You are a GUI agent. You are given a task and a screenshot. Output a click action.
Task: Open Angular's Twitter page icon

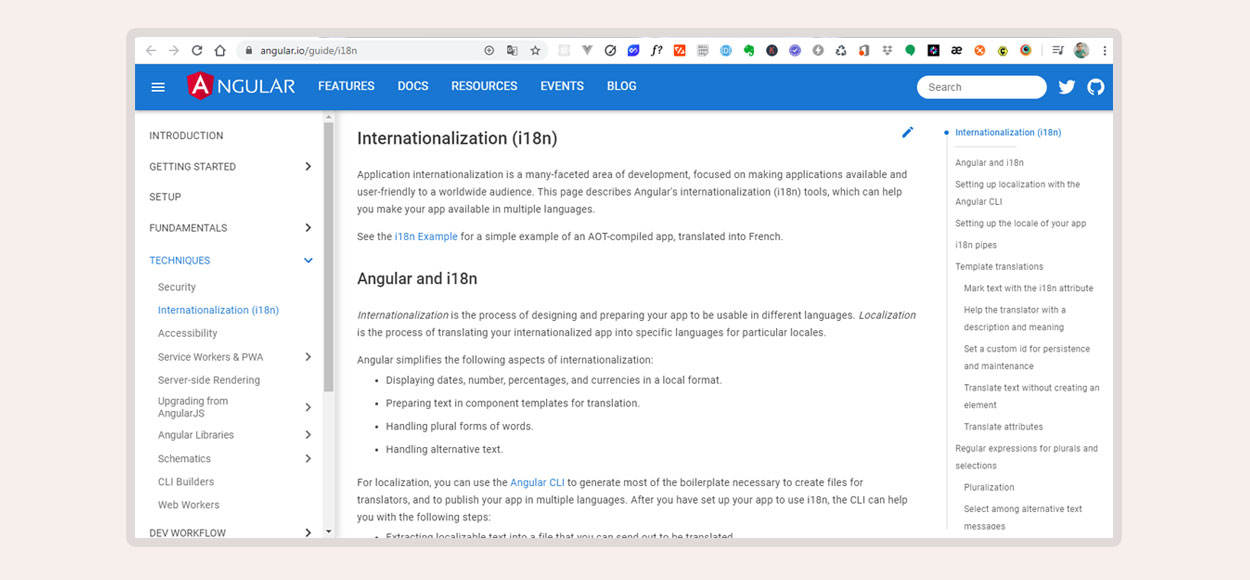click(1067, 87)
